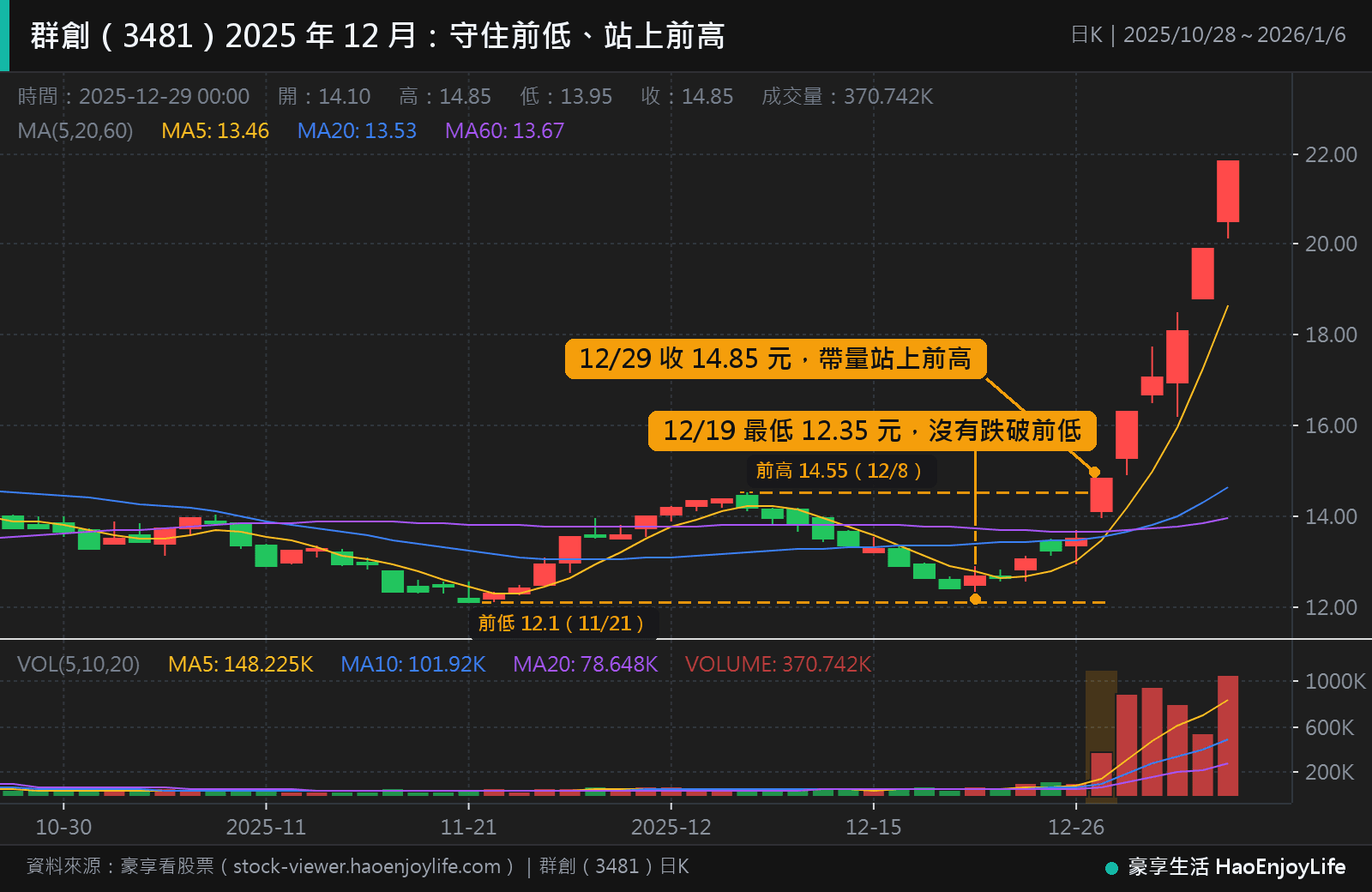Select the purple MA60: 13.67 legend

[x=504, y=130]
